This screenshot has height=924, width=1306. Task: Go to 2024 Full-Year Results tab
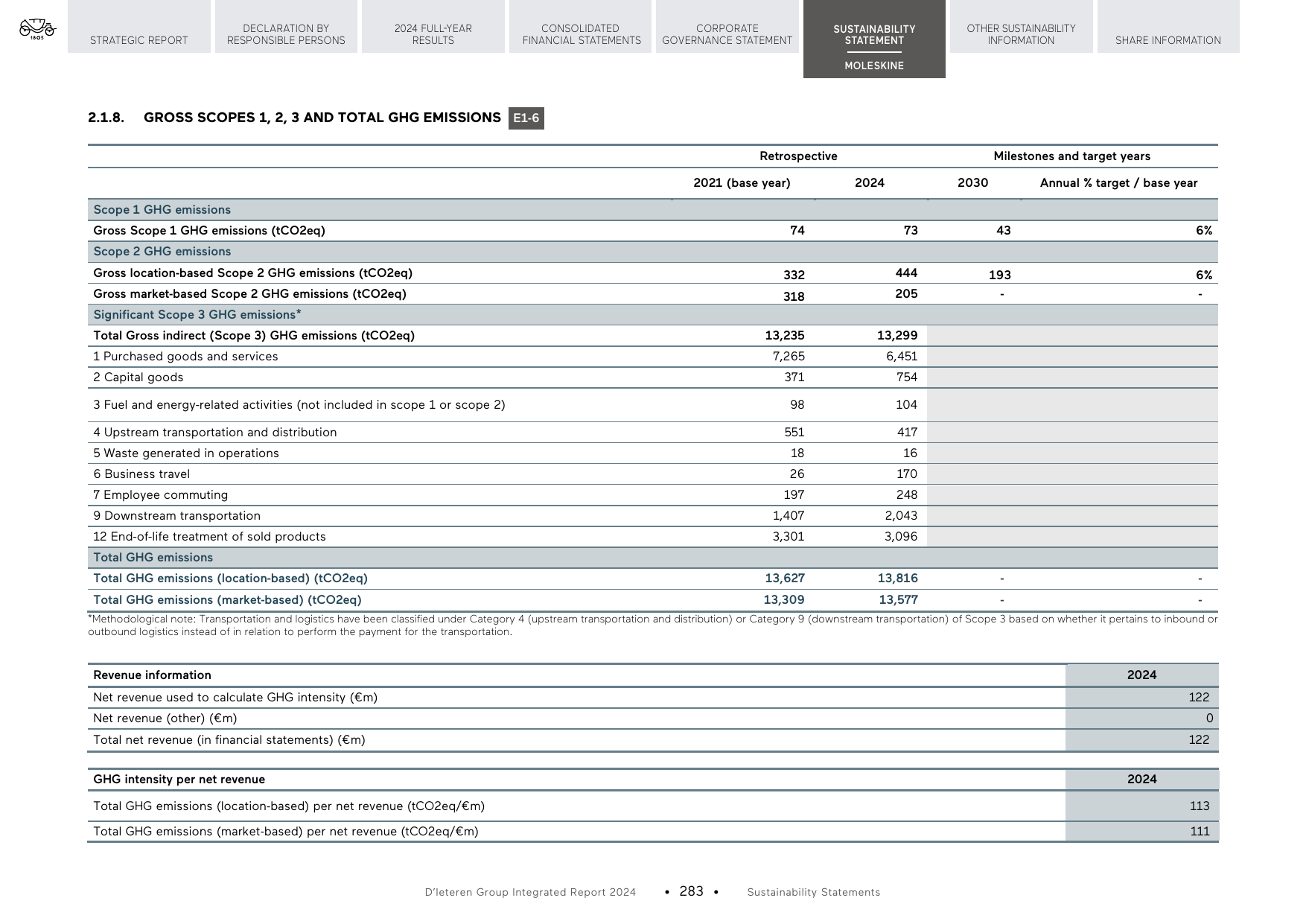(433, 26)
